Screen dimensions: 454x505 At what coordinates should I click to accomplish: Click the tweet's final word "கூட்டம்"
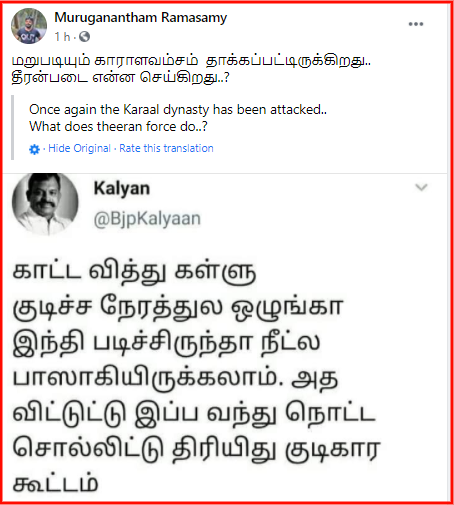point(55,484)
